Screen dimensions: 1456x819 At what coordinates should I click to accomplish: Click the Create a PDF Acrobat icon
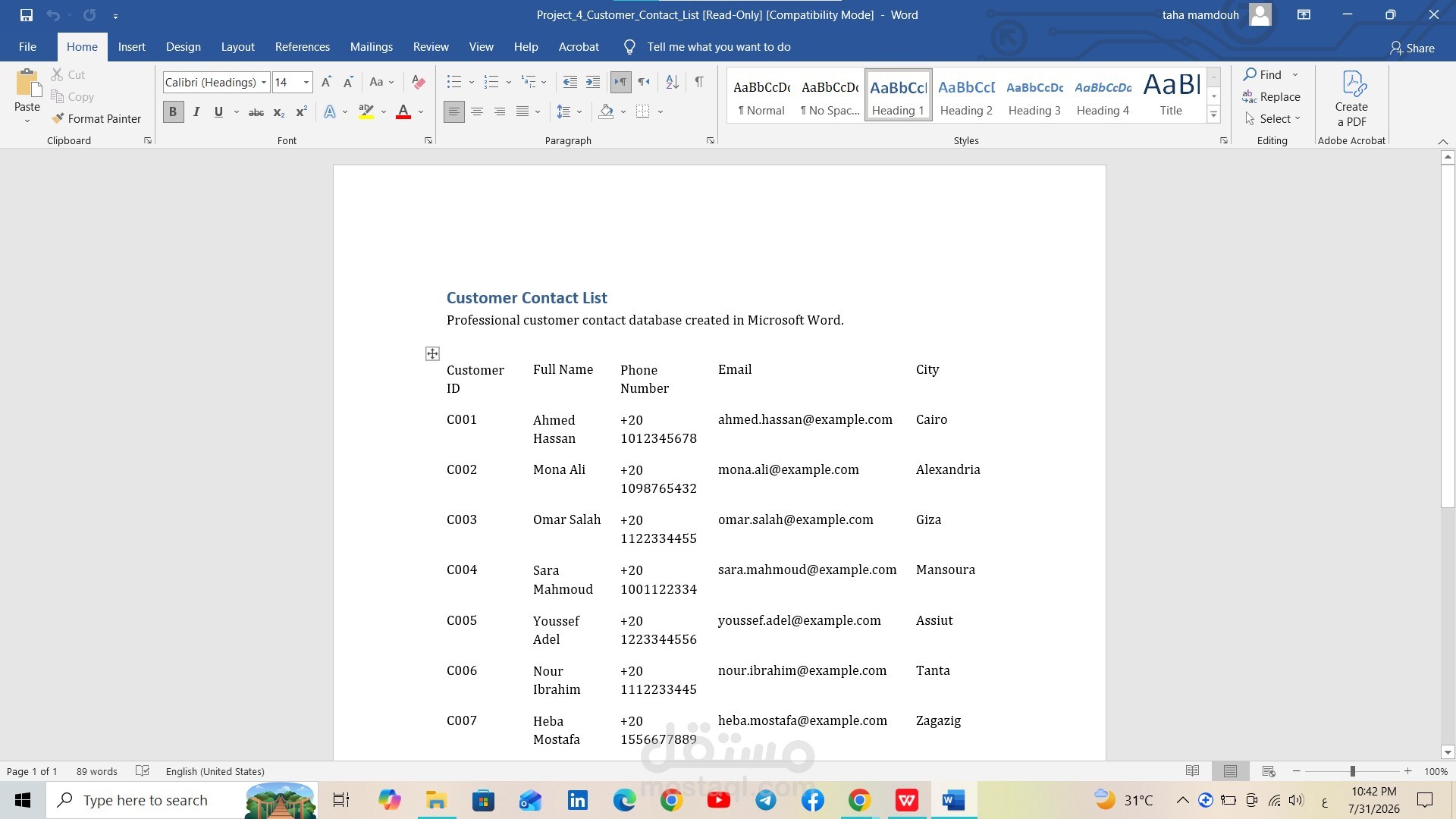1351,99
